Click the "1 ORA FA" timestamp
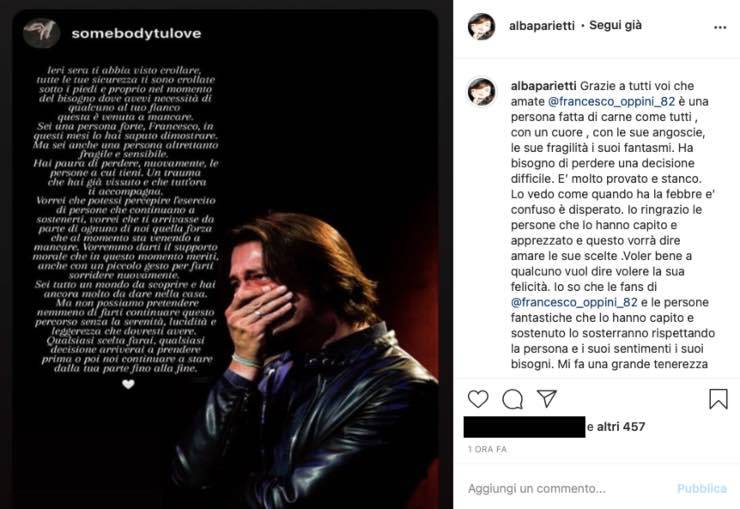This screenshot has width=740, height=509. point(487,450)
